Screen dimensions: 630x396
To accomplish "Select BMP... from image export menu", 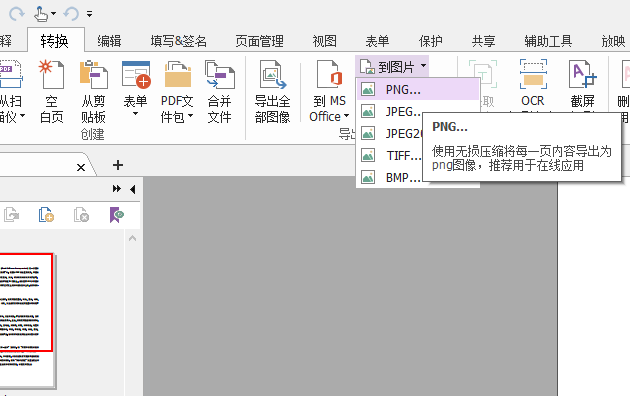I will (390, 177).
